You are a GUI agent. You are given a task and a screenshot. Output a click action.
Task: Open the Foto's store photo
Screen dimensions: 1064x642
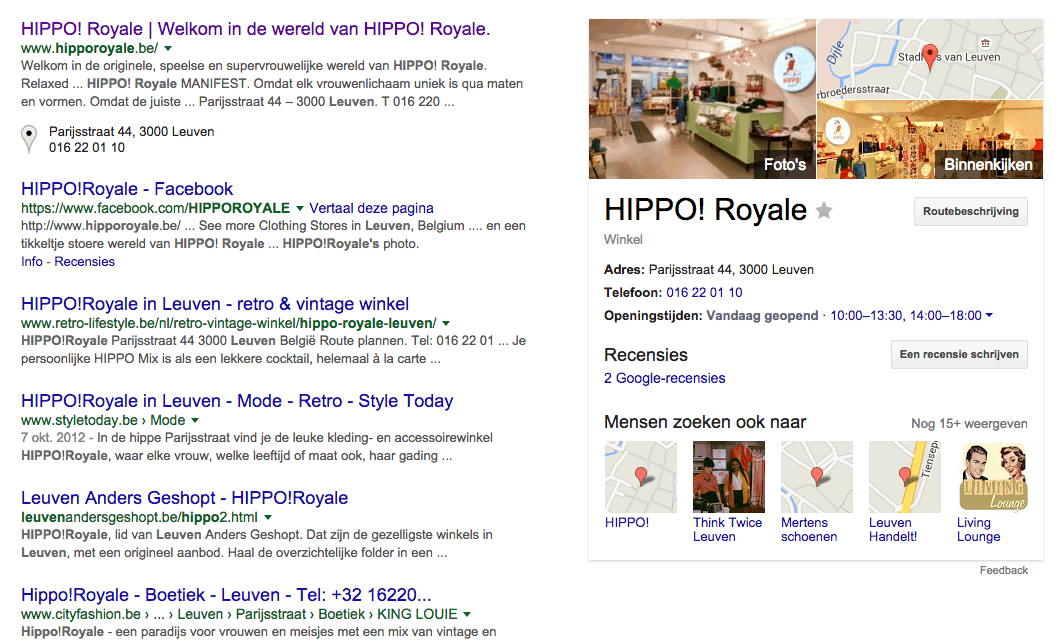tap(702, 99)
